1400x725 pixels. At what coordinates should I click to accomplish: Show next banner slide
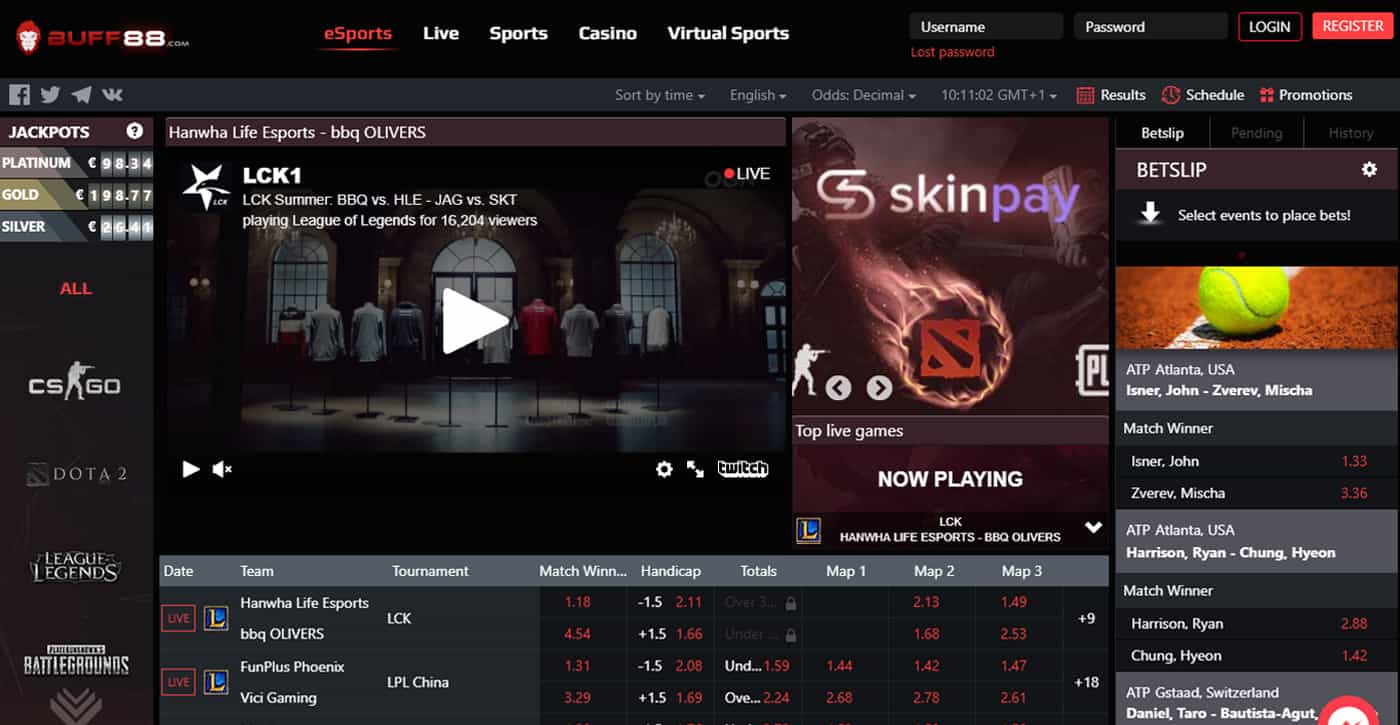879,387
